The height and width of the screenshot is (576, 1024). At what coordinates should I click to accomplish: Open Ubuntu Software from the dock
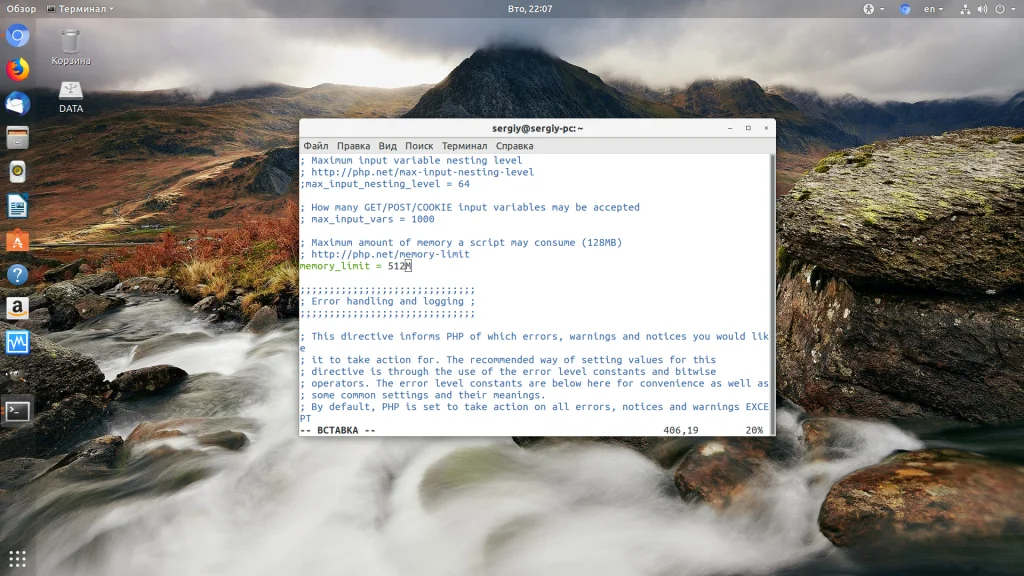coord(18,240)
